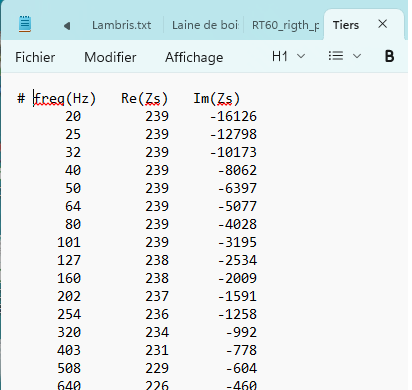Select the active Tiers tab
Screen dimensions: 412x390
(x=346, y=25)
